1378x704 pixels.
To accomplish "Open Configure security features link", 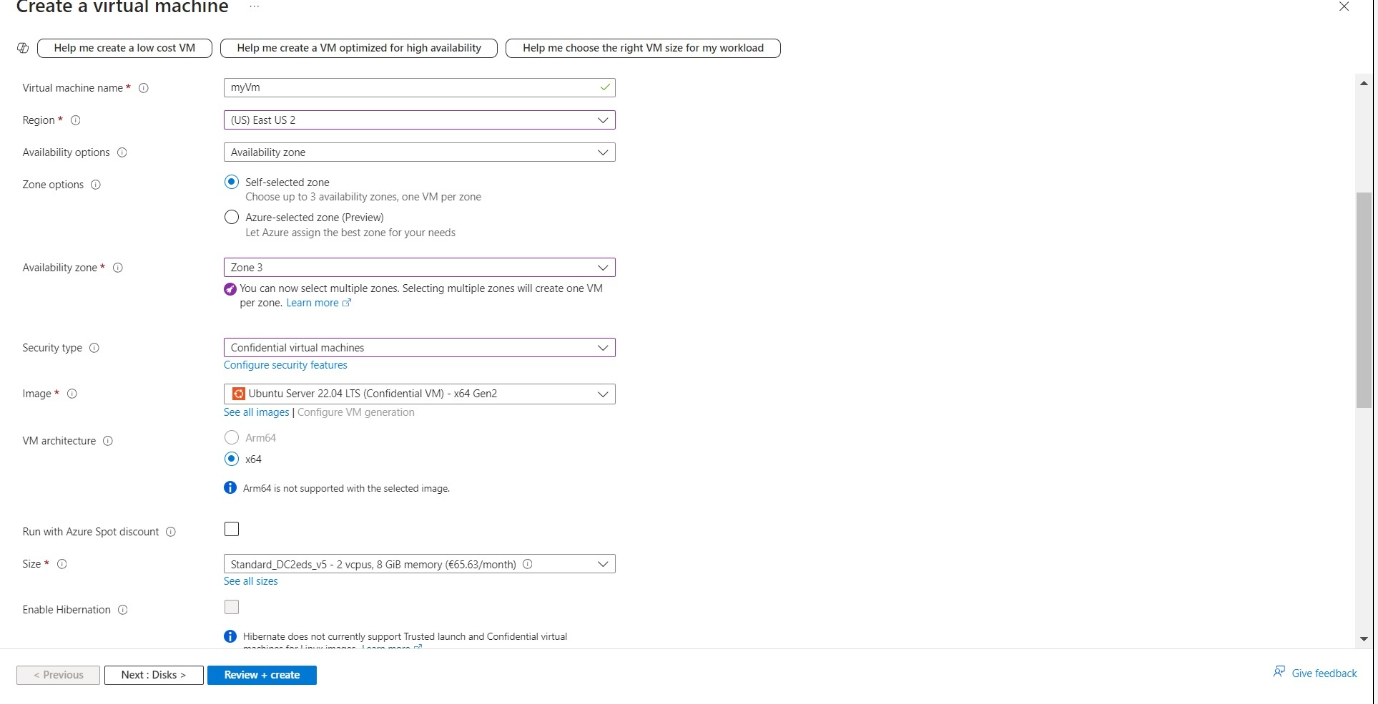I will tap(286, 365).
